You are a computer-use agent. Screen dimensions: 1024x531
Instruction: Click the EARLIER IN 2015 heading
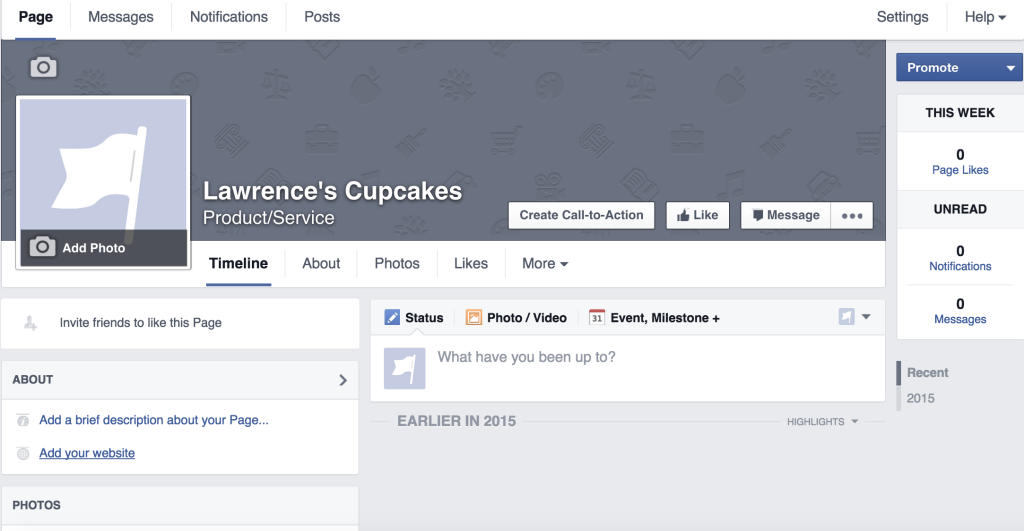(456, 421)
